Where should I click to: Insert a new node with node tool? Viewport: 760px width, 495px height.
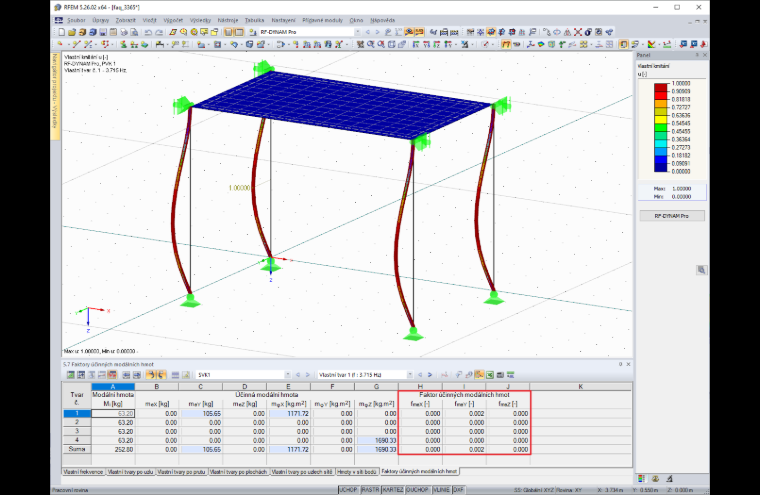(x=60, y=44)
